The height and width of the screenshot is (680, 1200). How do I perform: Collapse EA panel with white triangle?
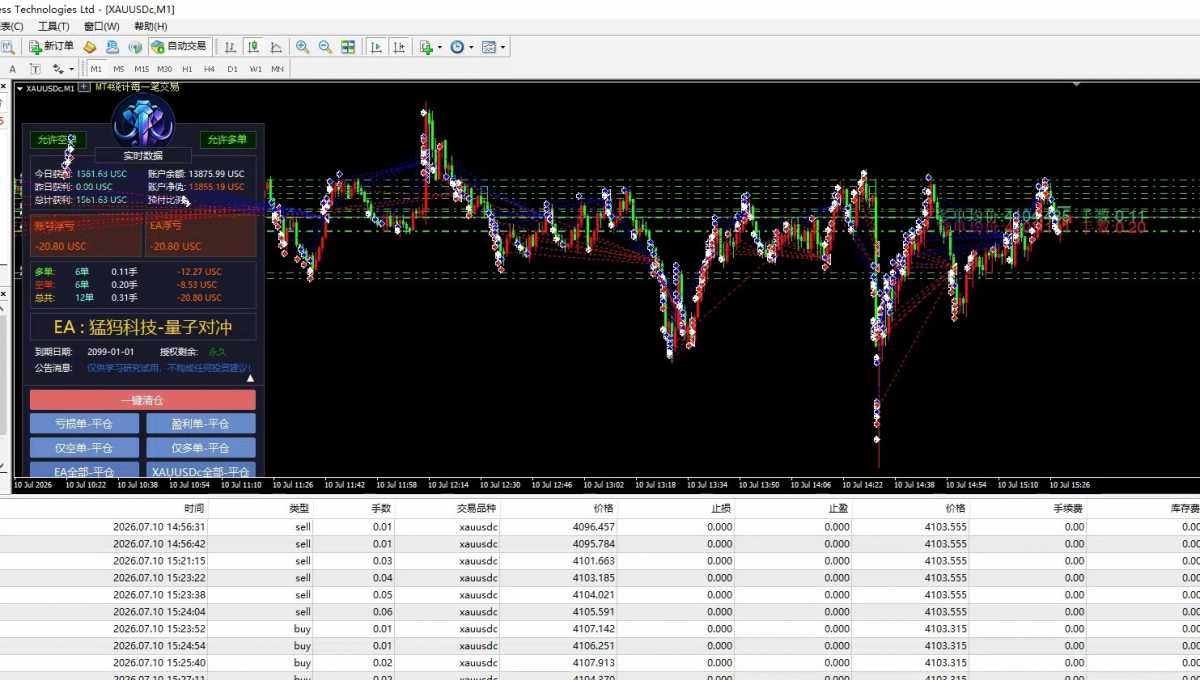click(x=250, y=379)
